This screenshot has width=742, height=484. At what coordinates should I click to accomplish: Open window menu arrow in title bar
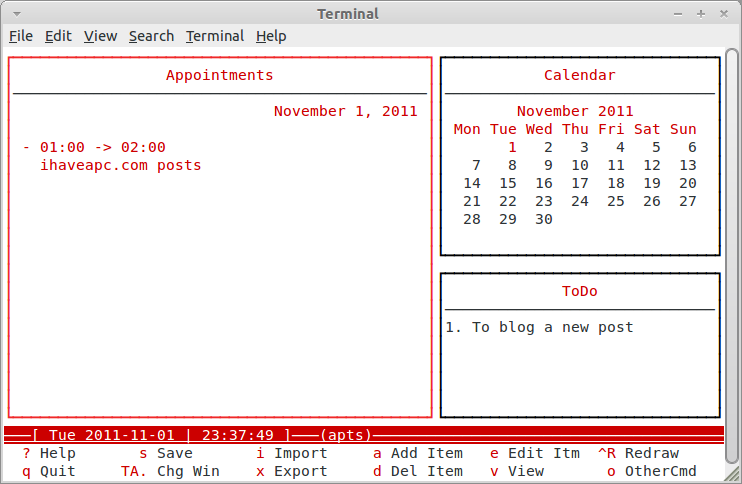[x=17, y=14]
